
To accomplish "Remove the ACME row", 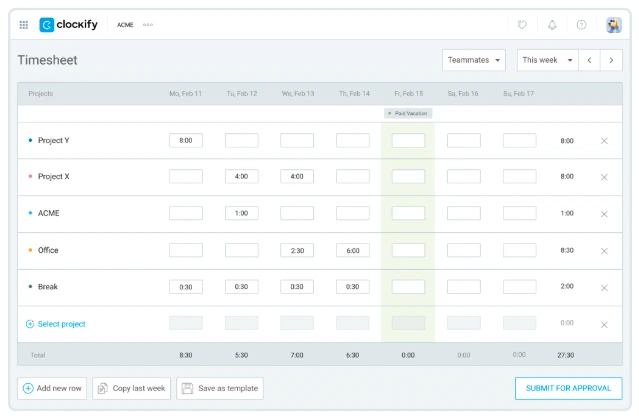I will click(x=604, y=214).
